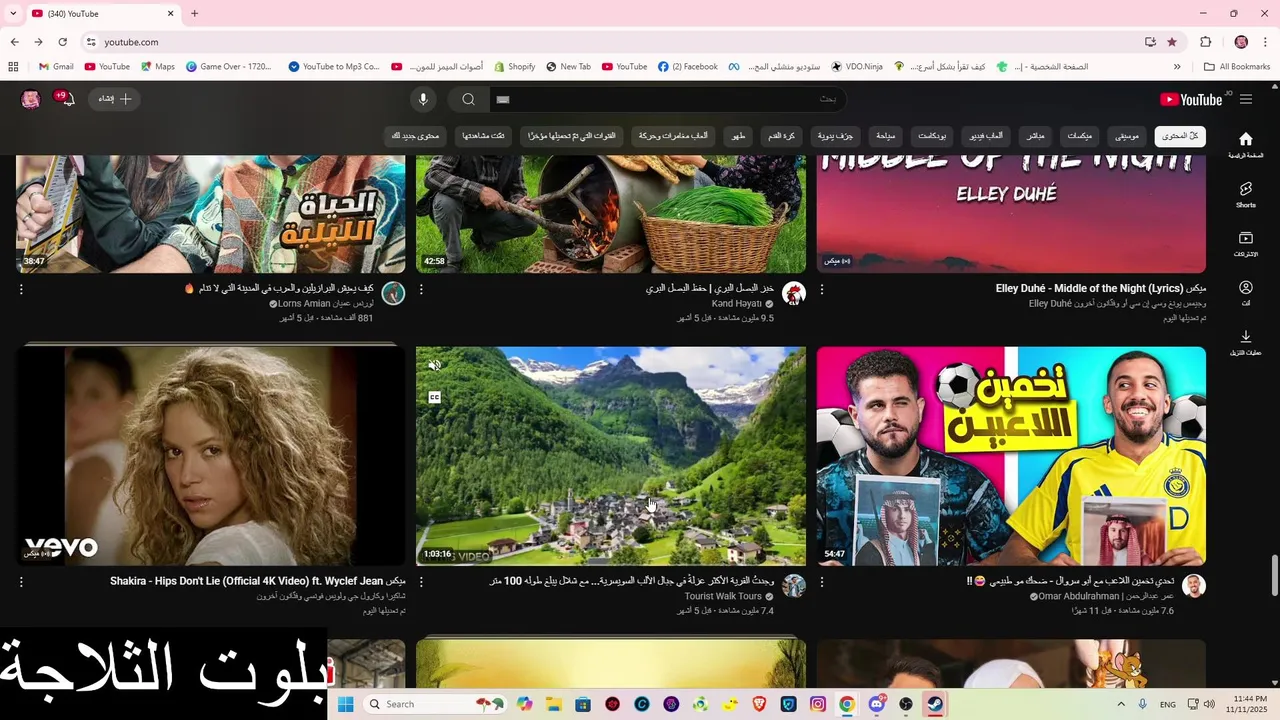Open the Elley Duhé Middle of the Night thumbnail
The width and height of the screenshot is (1280, 720).
point(1011,215)
